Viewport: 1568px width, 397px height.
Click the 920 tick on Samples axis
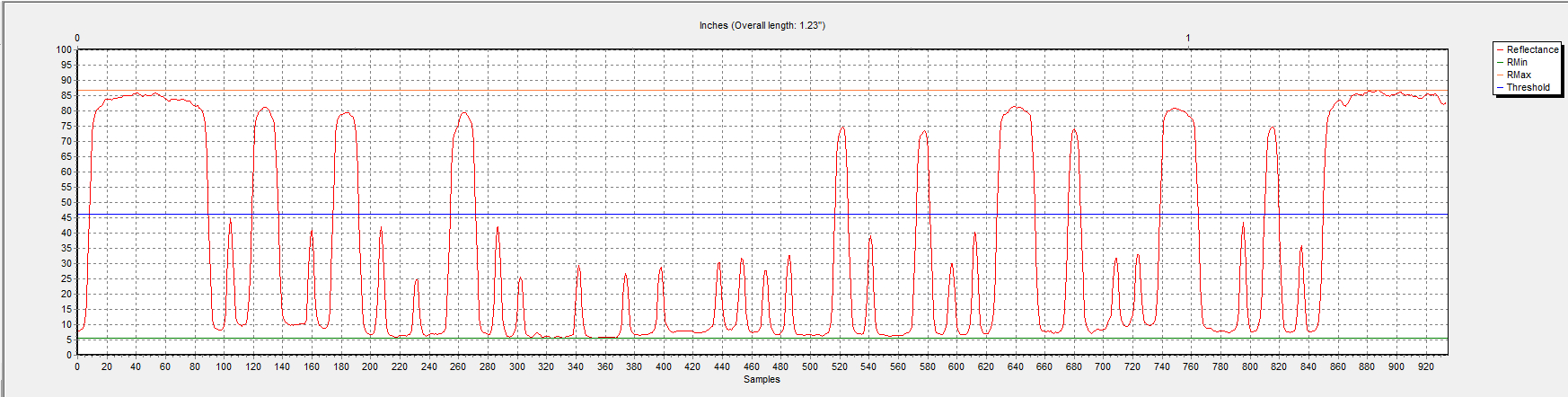point(1425,366)
